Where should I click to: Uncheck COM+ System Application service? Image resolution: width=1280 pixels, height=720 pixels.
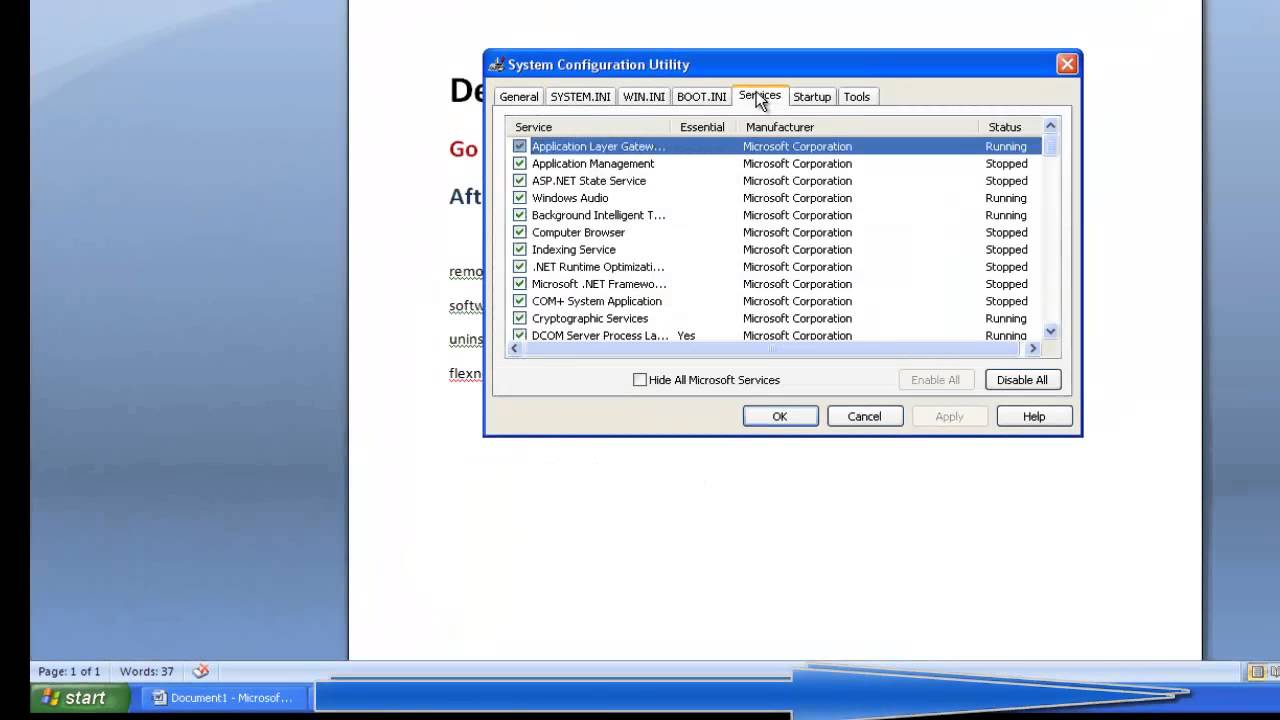(x=520, y=301)
